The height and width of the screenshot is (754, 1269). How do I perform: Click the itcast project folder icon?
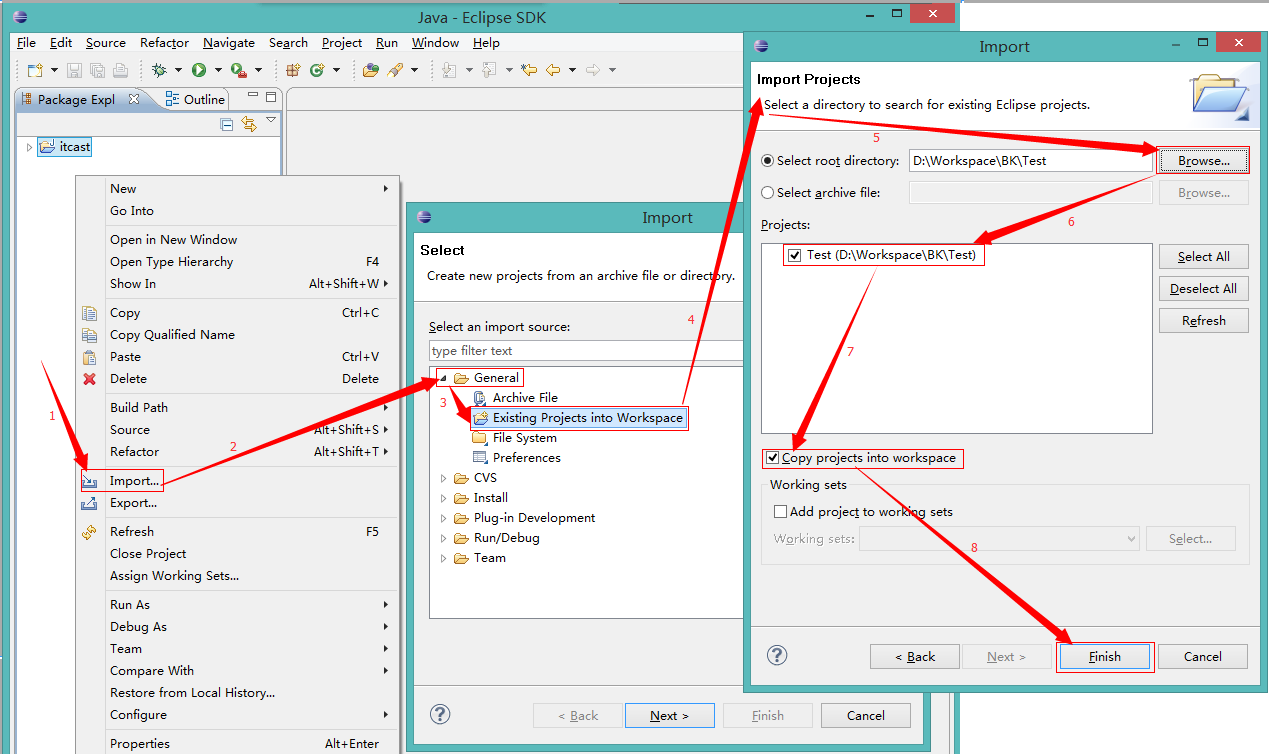[x=47, y=147]
